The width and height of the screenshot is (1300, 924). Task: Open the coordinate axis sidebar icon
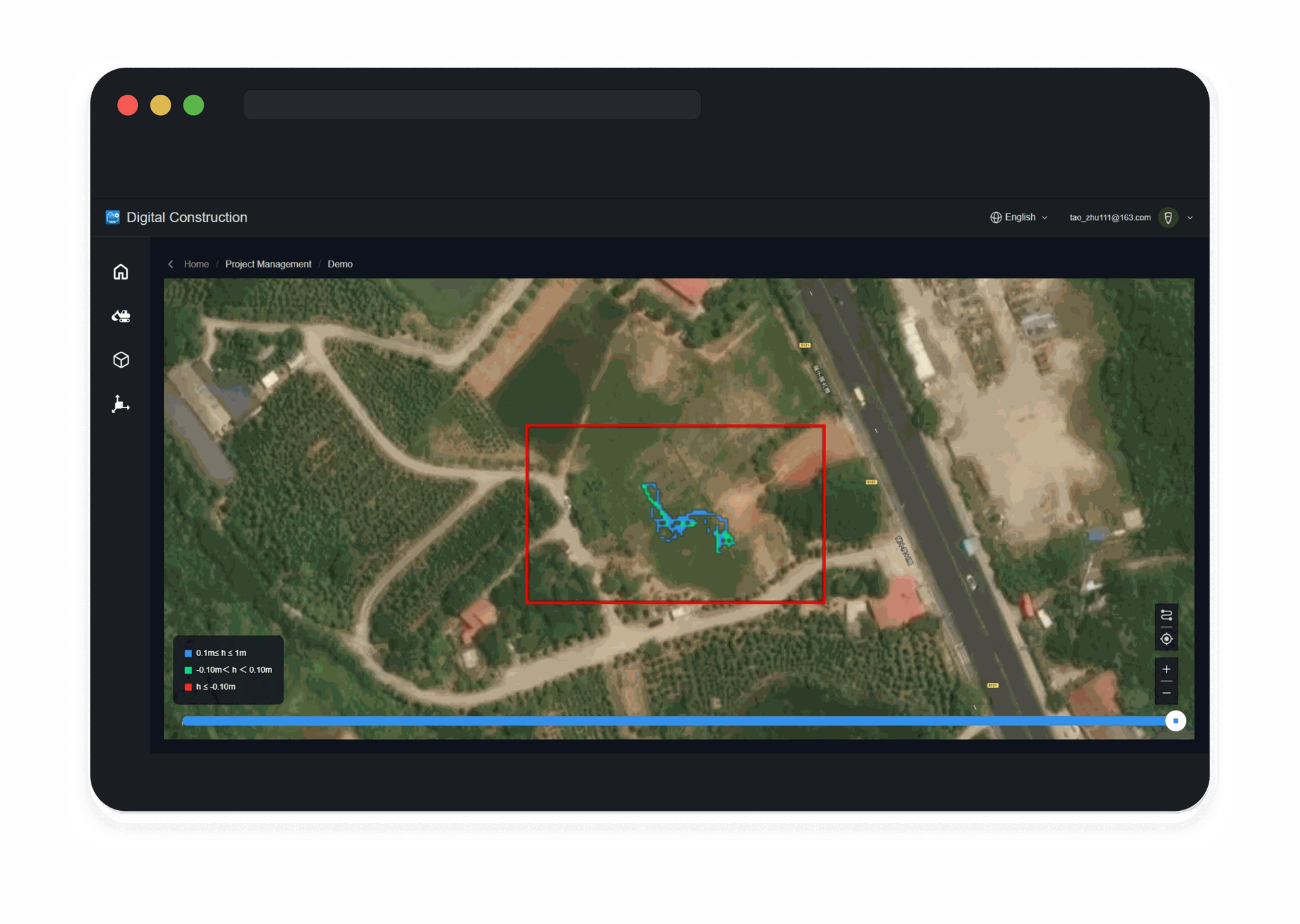click(x=121, y=404)
